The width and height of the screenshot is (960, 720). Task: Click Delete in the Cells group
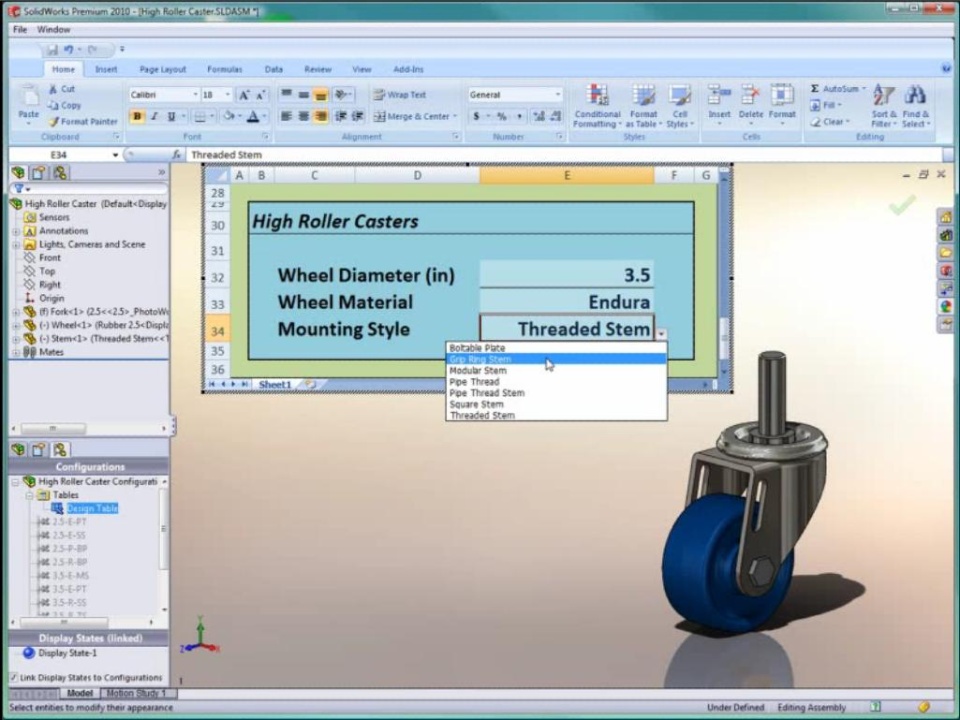751,104
